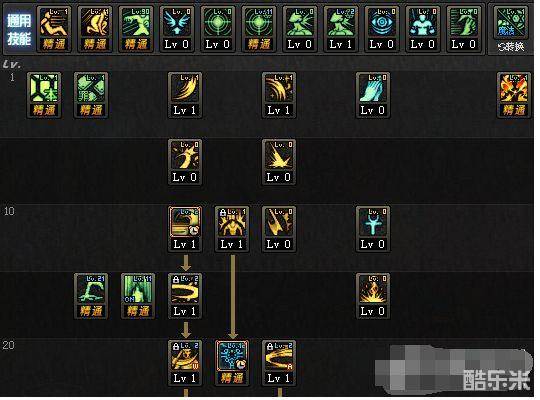Select the cyan hand skill at Lv 0
Image resolution: width=540 pixels, height=400 pixels.
pyautogui.click(x=373, y=95)
